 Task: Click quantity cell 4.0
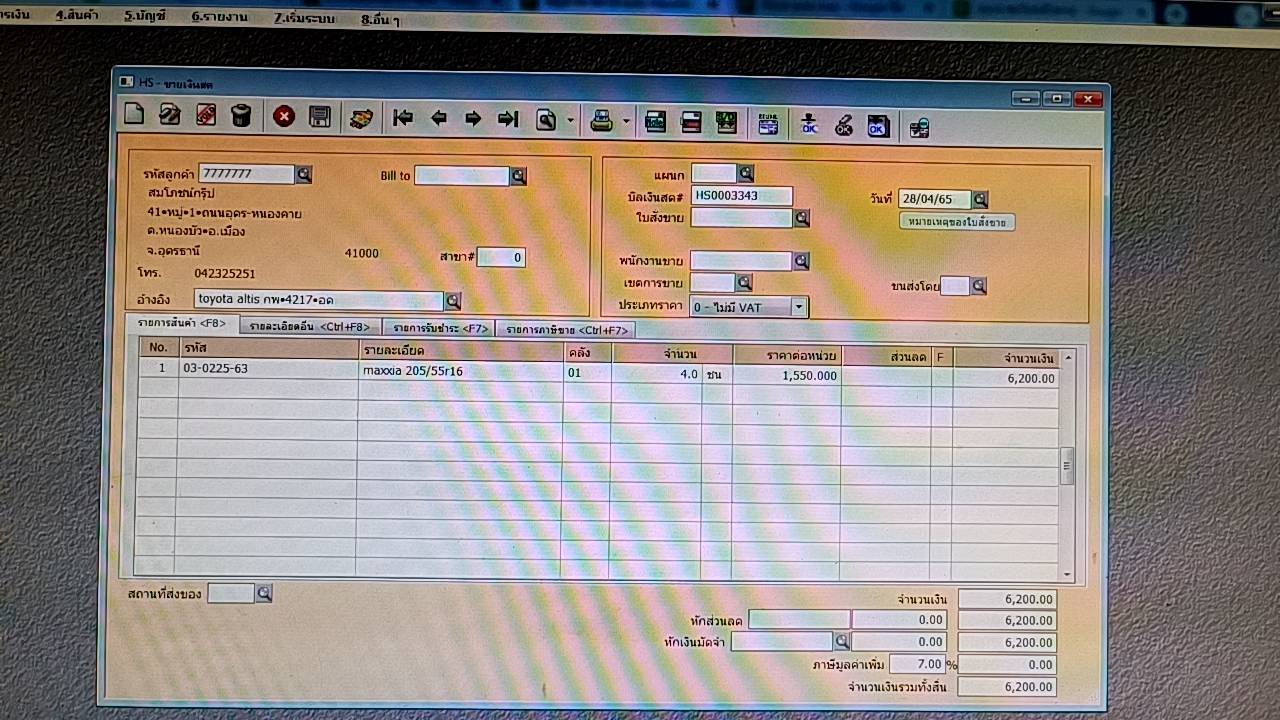(656, 373)
